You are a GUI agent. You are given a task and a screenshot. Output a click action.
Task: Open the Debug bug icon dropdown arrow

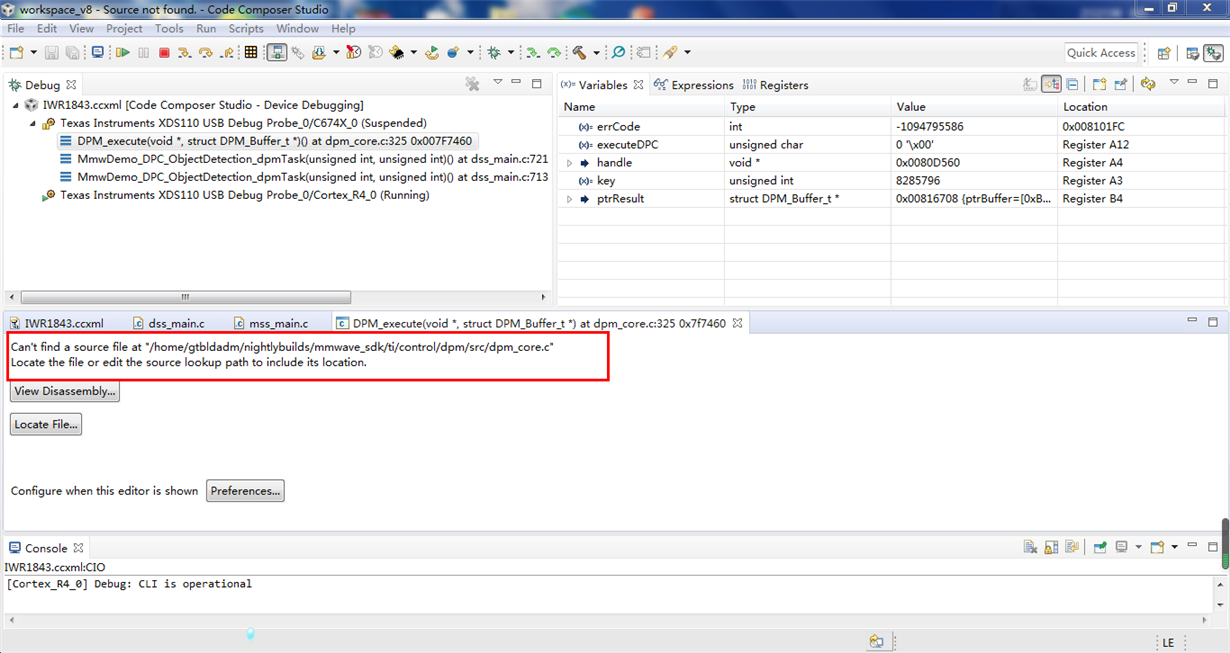click(x=510, y=52)
